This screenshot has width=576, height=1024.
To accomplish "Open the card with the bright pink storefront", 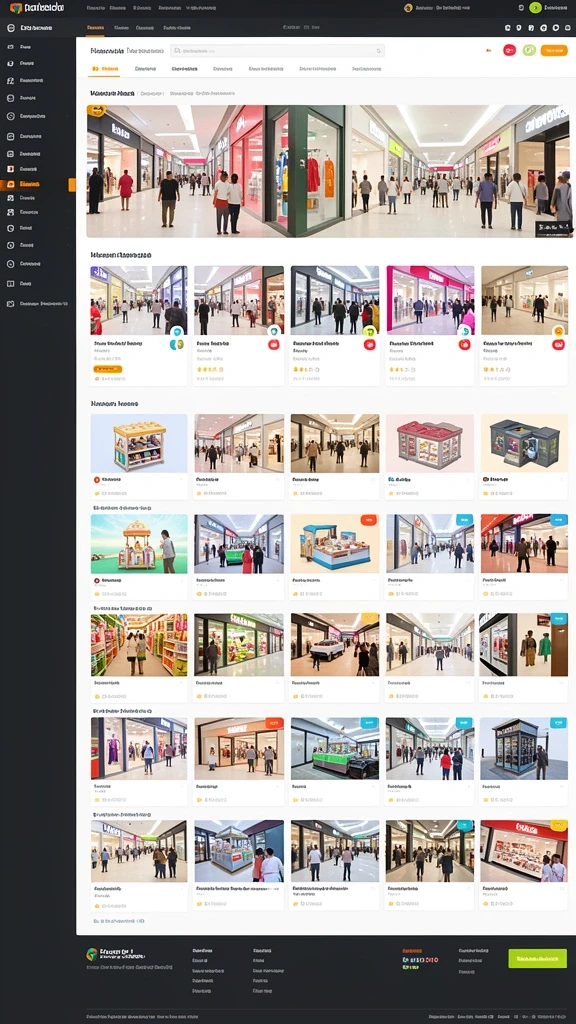I will 430,325.
